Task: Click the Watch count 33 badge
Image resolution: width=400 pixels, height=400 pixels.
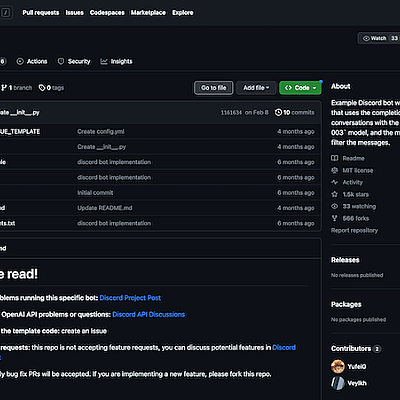Action: tap(395, 38)
